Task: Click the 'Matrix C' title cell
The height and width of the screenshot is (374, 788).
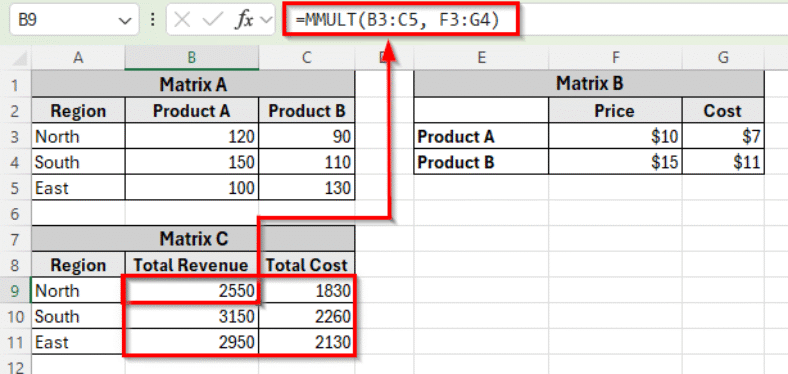Action: (x=193, y=239)
